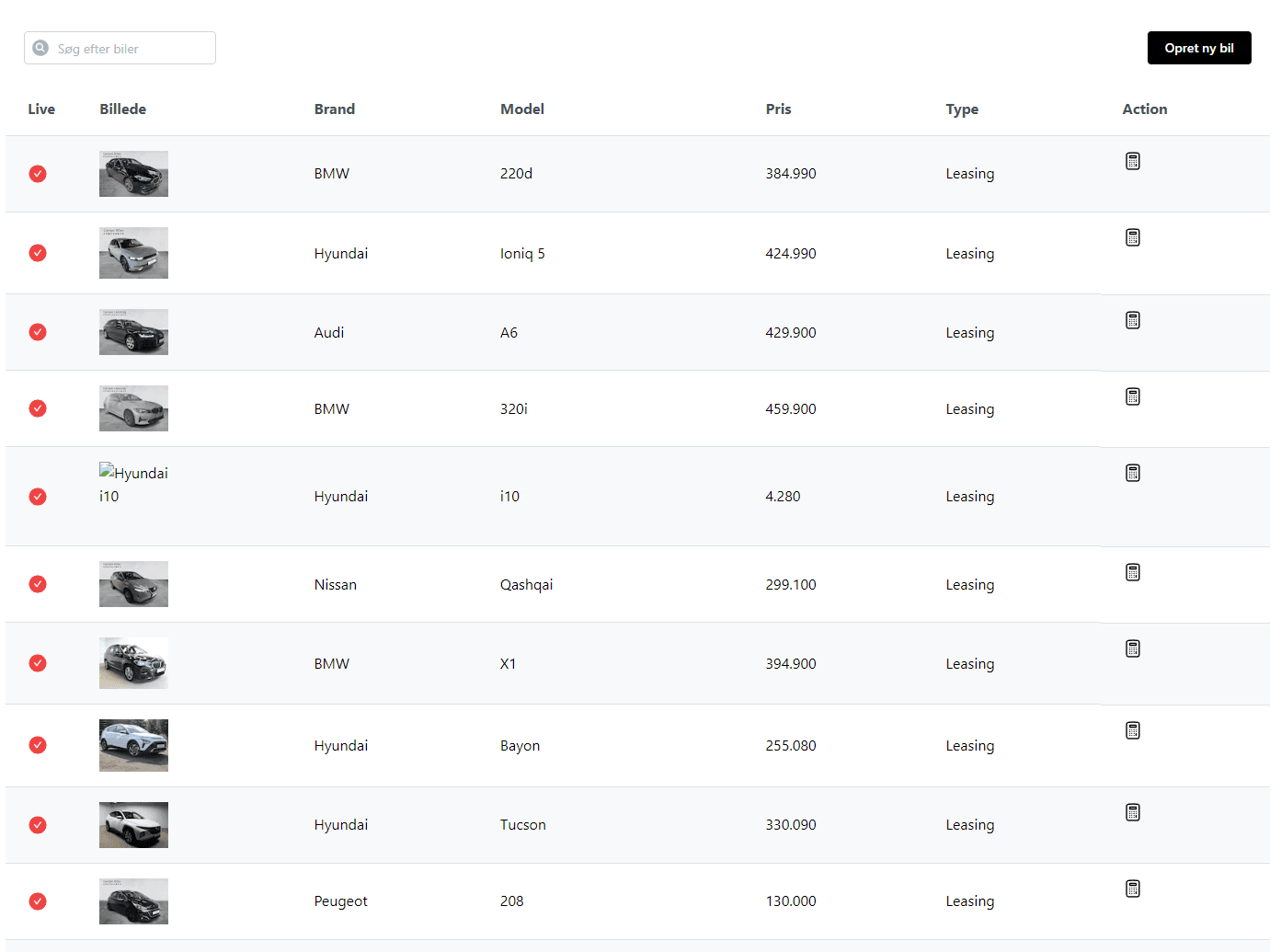Click the price '4.280'
Image resolution: width=1281 pixels, height=952 pixels.
click(783, 497)
